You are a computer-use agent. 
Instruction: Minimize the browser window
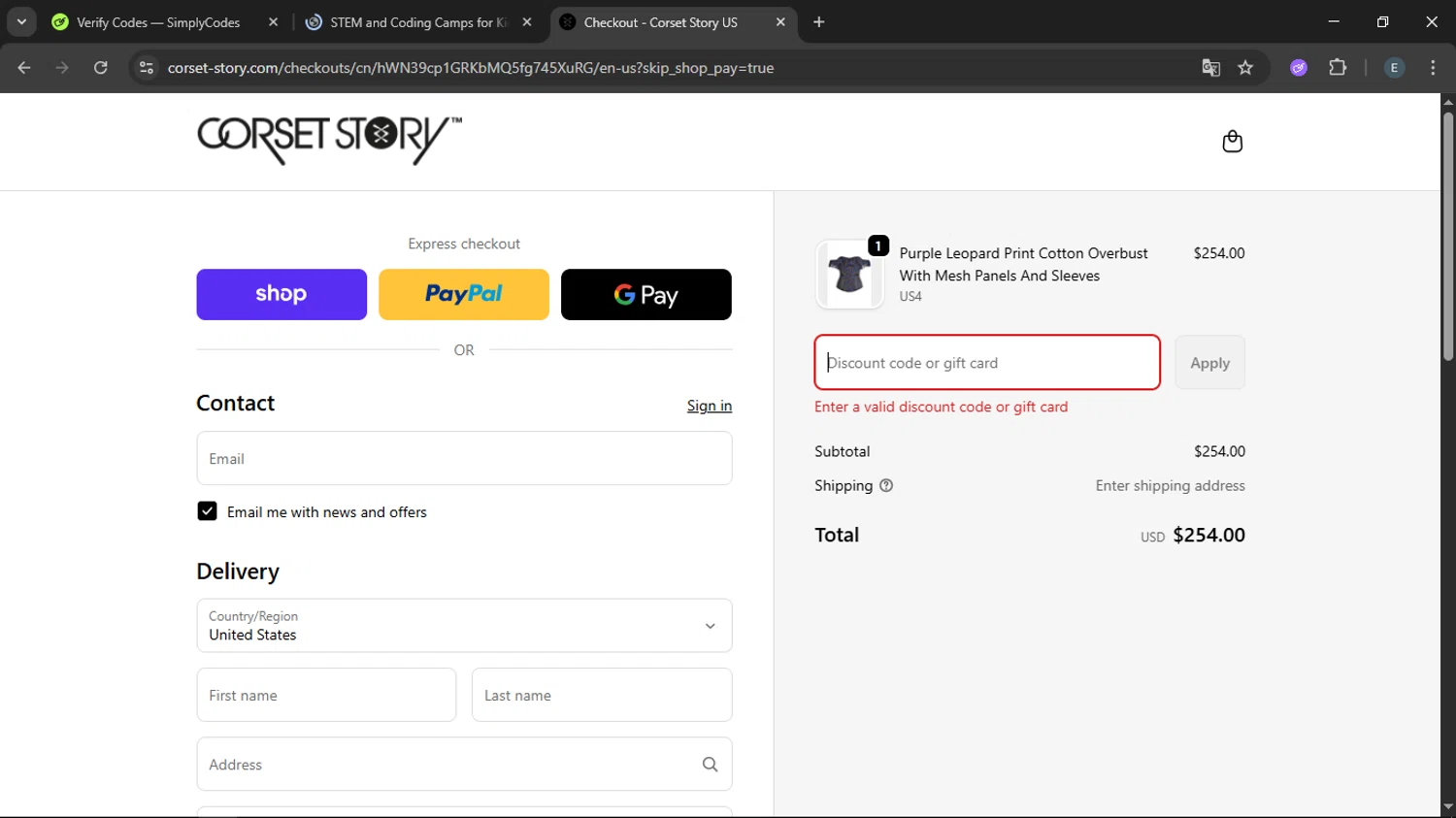[1334, 21]
